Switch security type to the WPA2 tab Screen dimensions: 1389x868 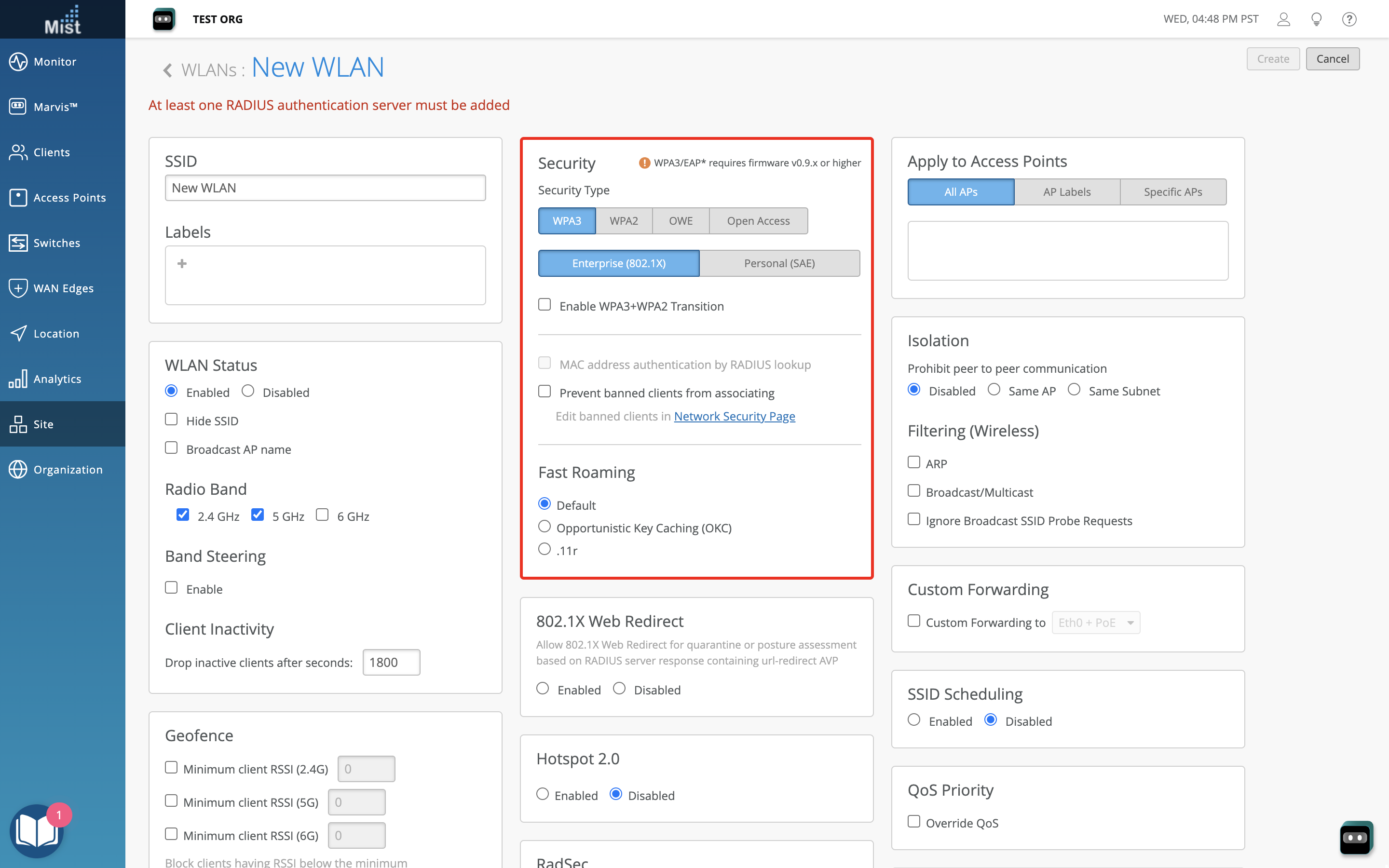tap(623, 221)
